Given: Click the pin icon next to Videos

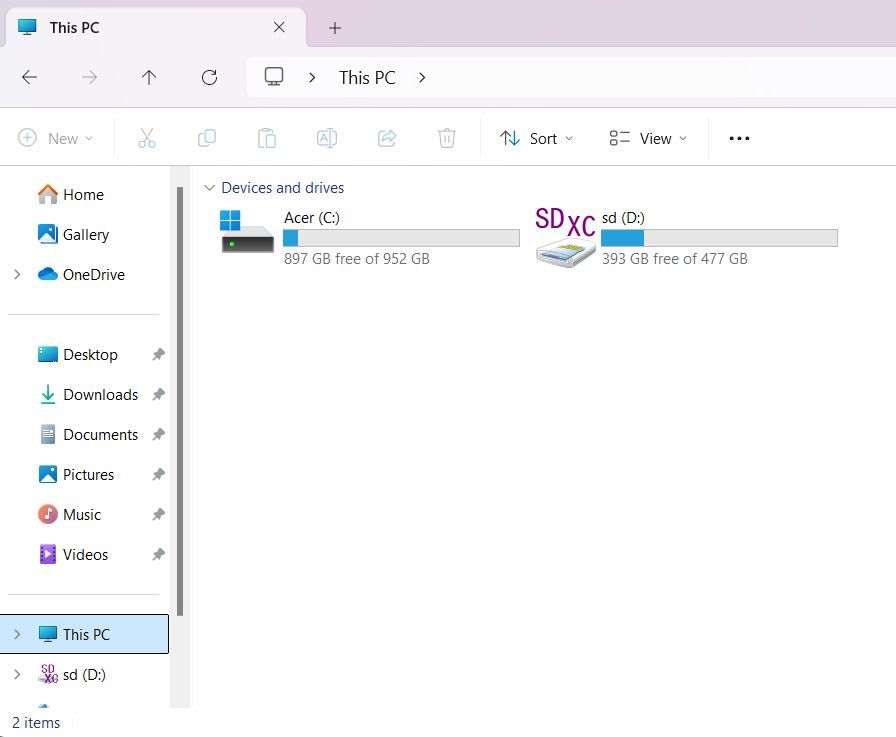Looking at the screenshot, I should click(x=158, y=555).
